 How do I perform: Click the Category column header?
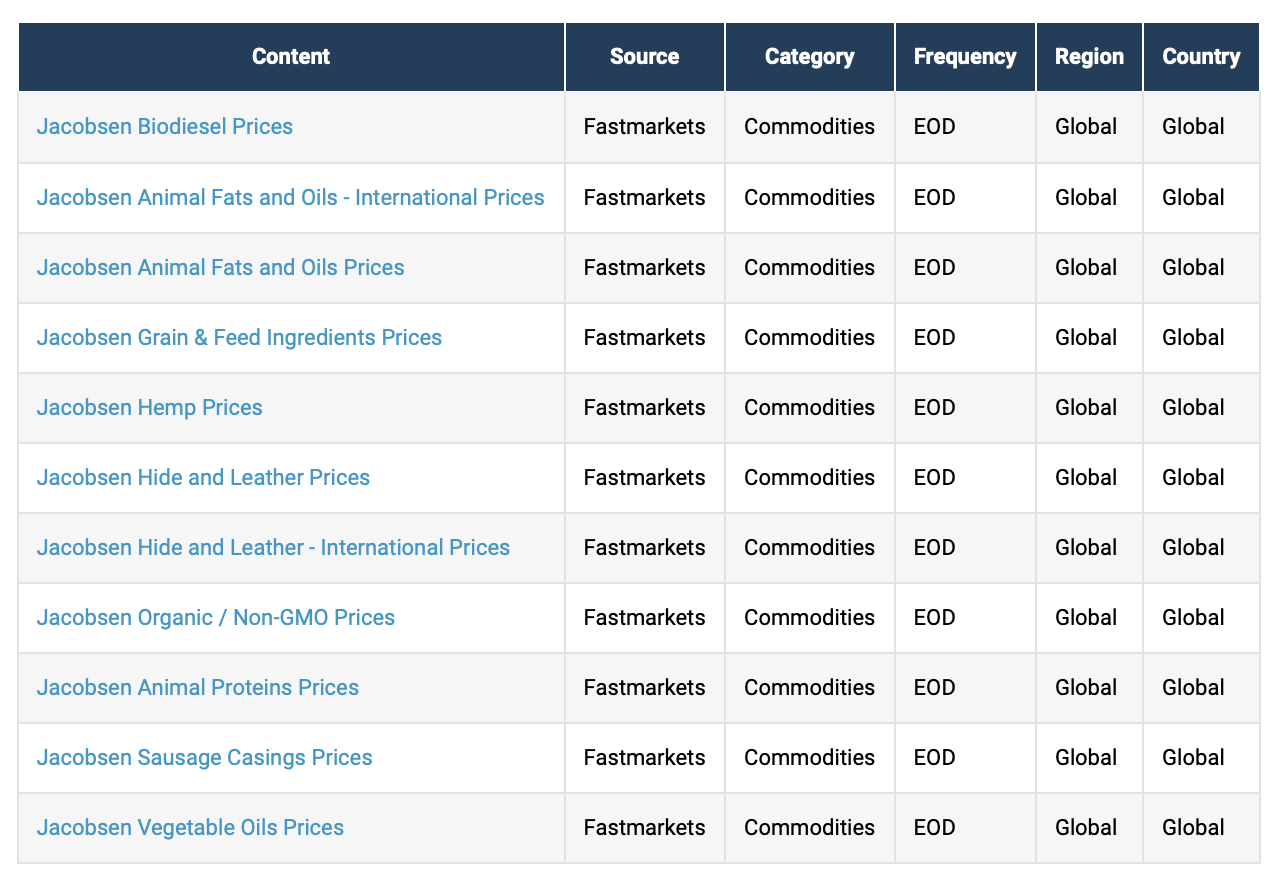click(x=809, y=57)
